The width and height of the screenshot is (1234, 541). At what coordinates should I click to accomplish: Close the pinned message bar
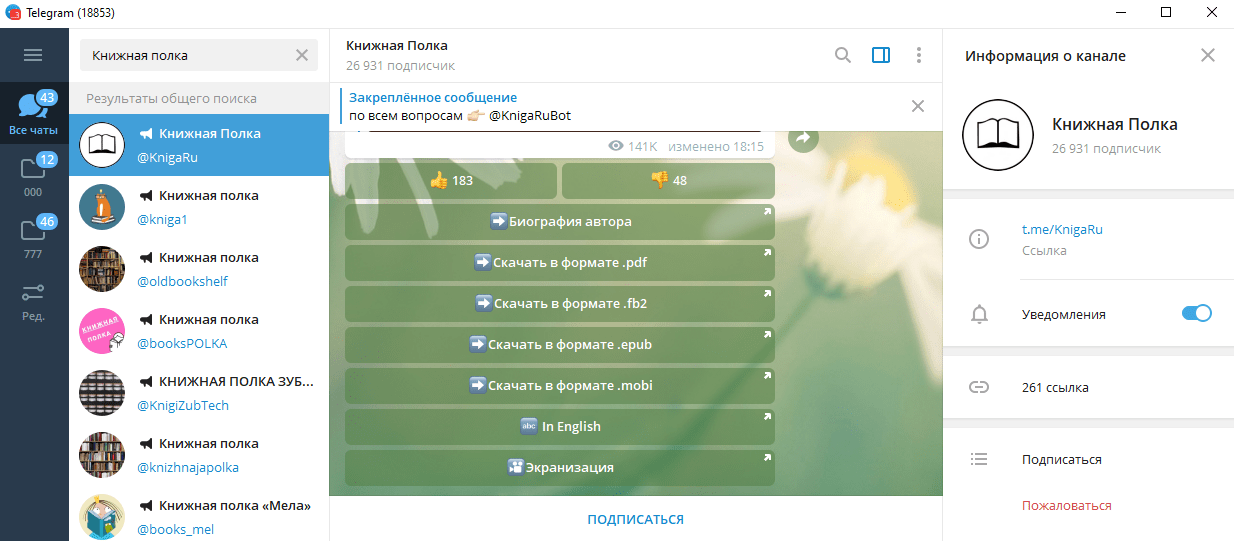tap(918, 106)
